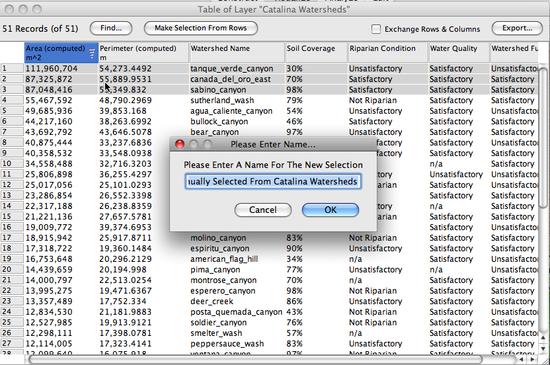550x365 pixels.
Task: Click the Soil Coverage column header
Action: click(x=316, y=53)
